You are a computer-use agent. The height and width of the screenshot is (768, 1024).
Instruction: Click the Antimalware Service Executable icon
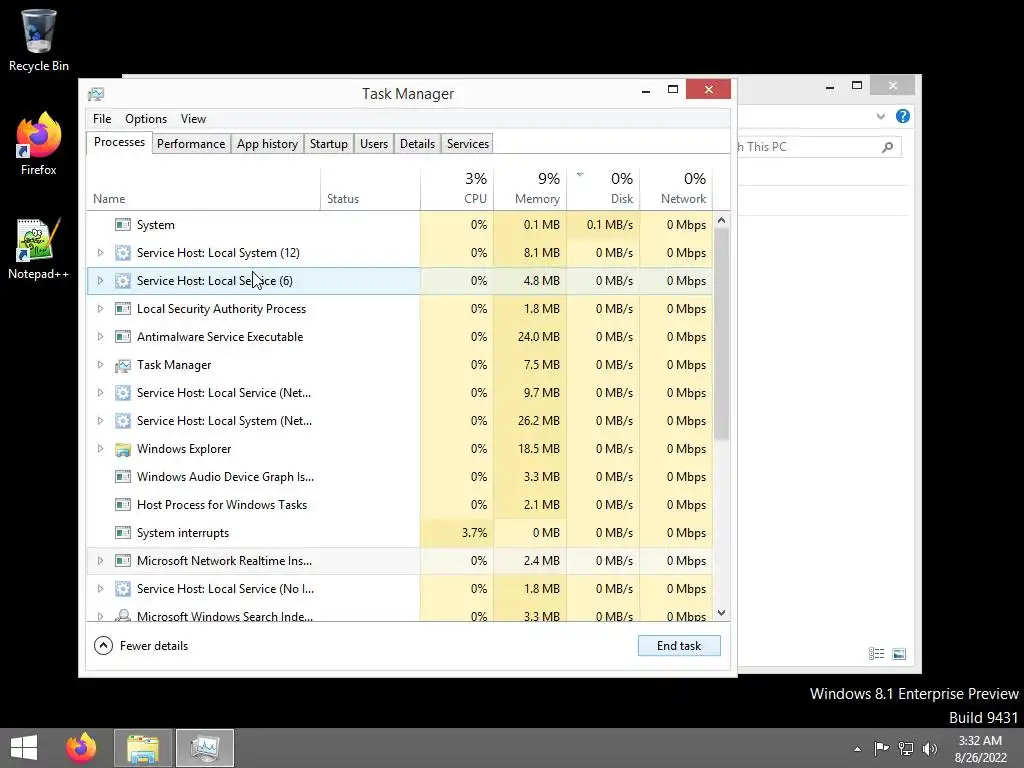122,337
